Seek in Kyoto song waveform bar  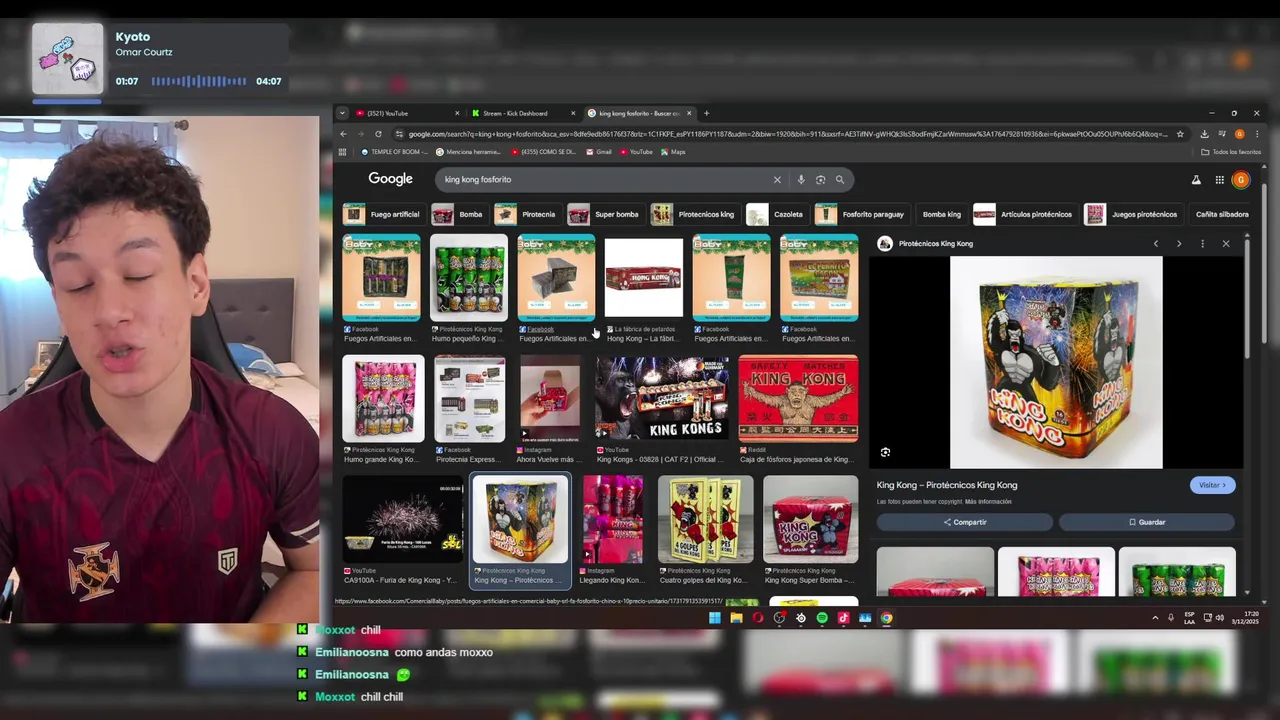click(x=199, y=82)
